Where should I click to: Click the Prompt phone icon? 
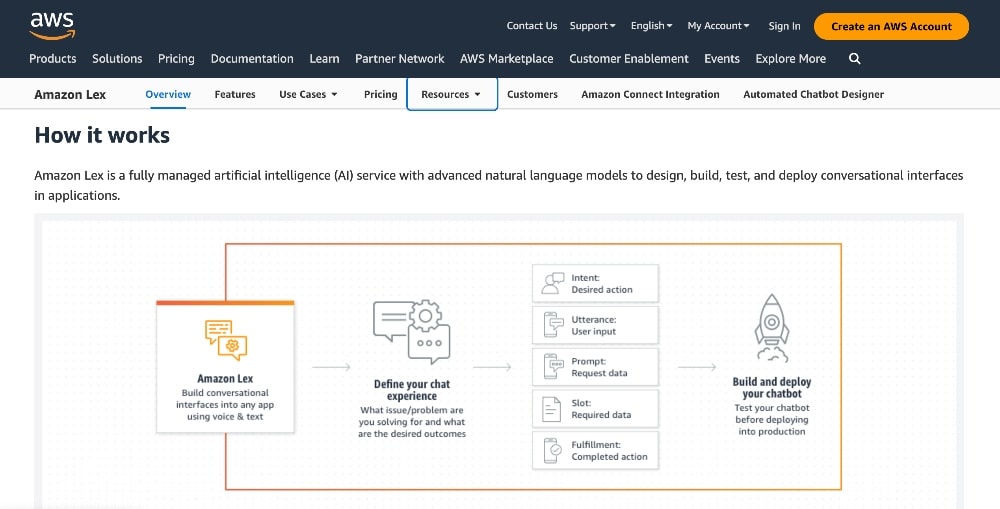(x=552, y=366)
